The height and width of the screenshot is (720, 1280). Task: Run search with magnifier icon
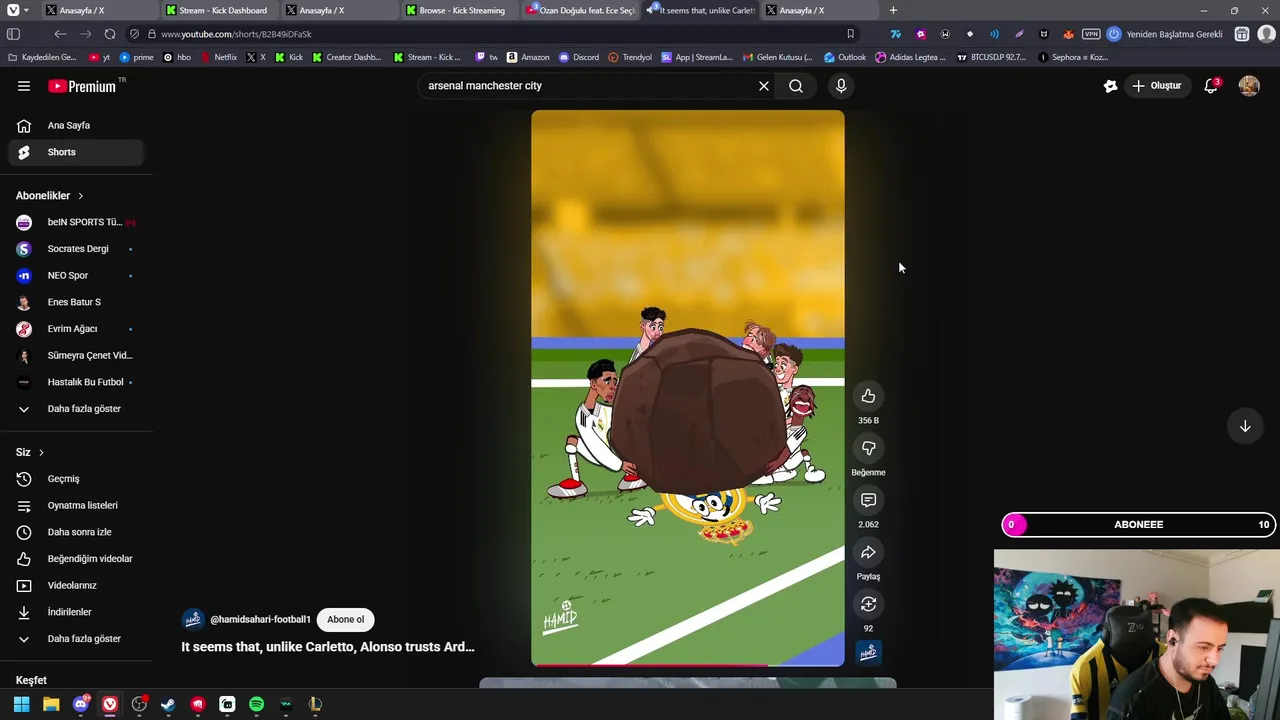(x=796, y=86)
